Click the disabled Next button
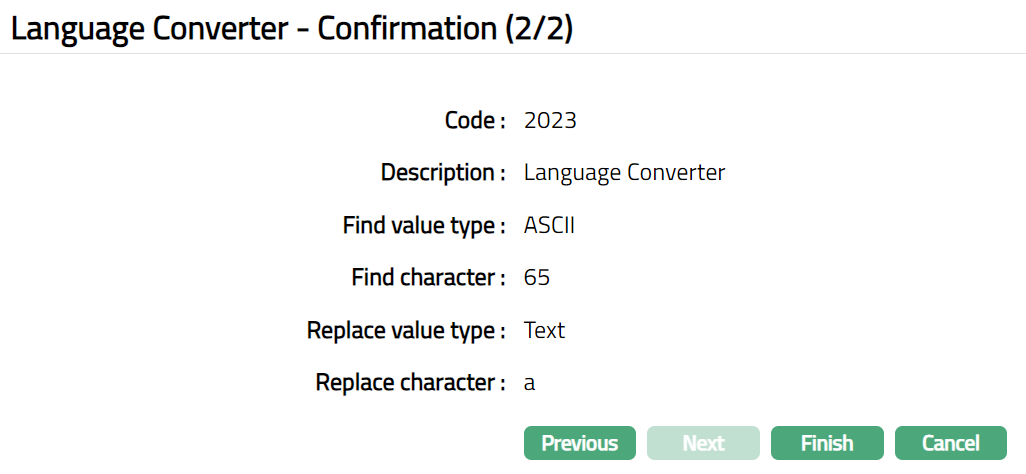This screenshot has width=1026, height=474. pos(703,443)
